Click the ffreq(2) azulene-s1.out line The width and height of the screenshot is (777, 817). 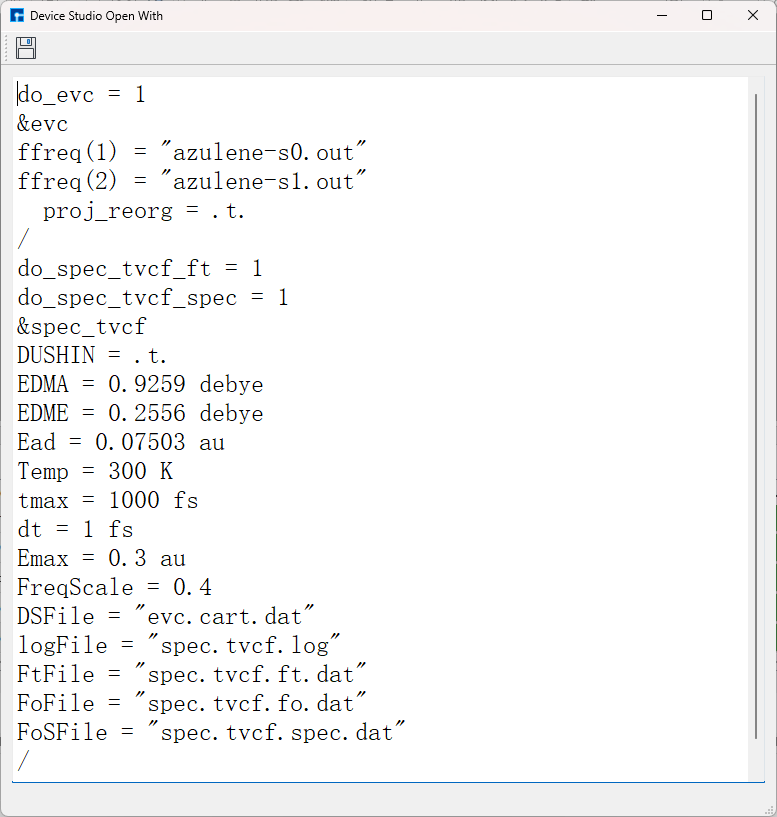point(192,182)
